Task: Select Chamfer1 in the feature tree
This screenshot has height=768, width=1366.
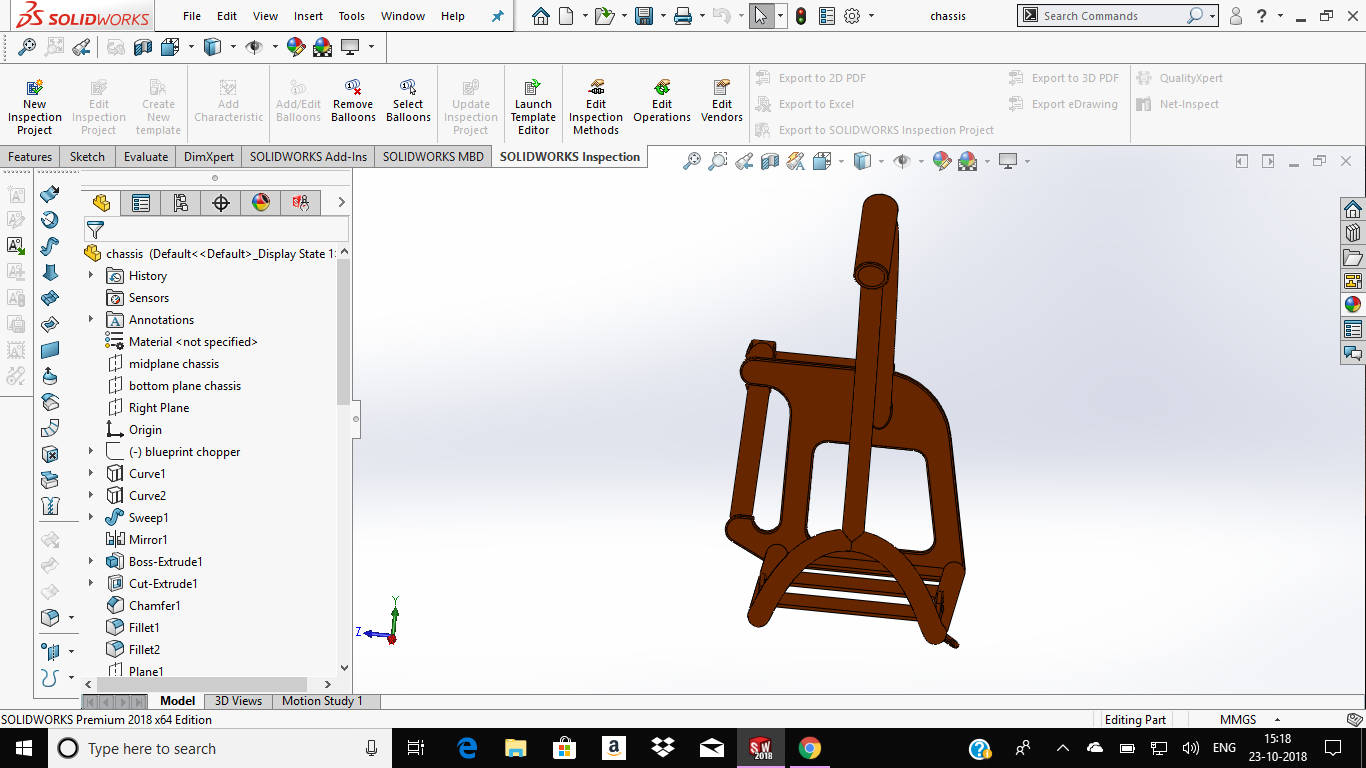Action: 143,605
